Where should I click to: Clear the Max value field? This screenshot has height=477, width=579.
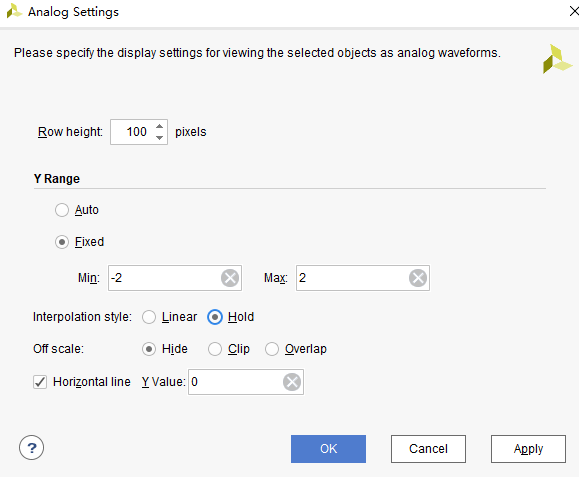coord(418,278)
